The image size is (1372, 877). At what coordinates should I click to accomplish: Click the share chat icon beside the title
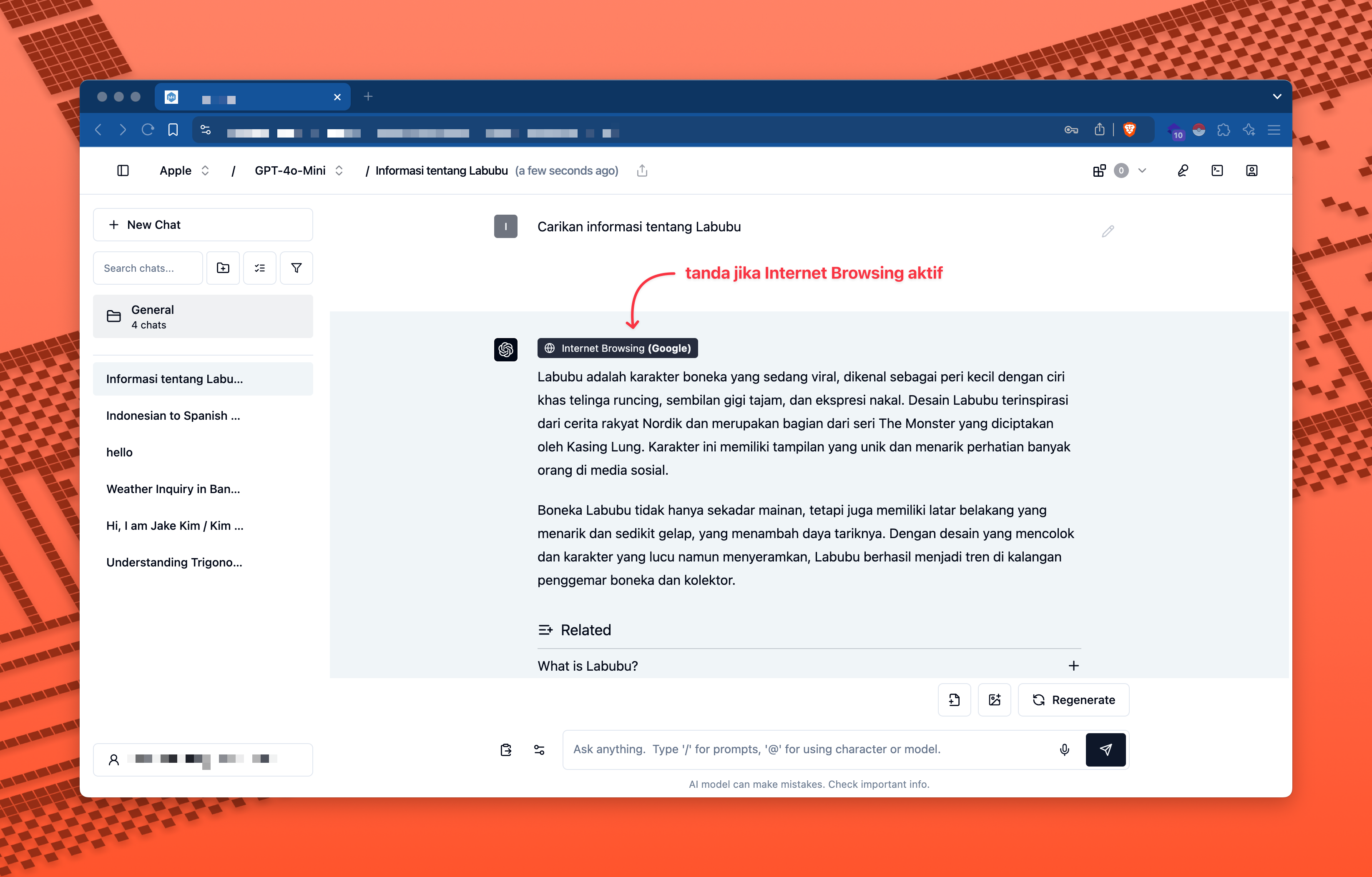tap(642, 170)
